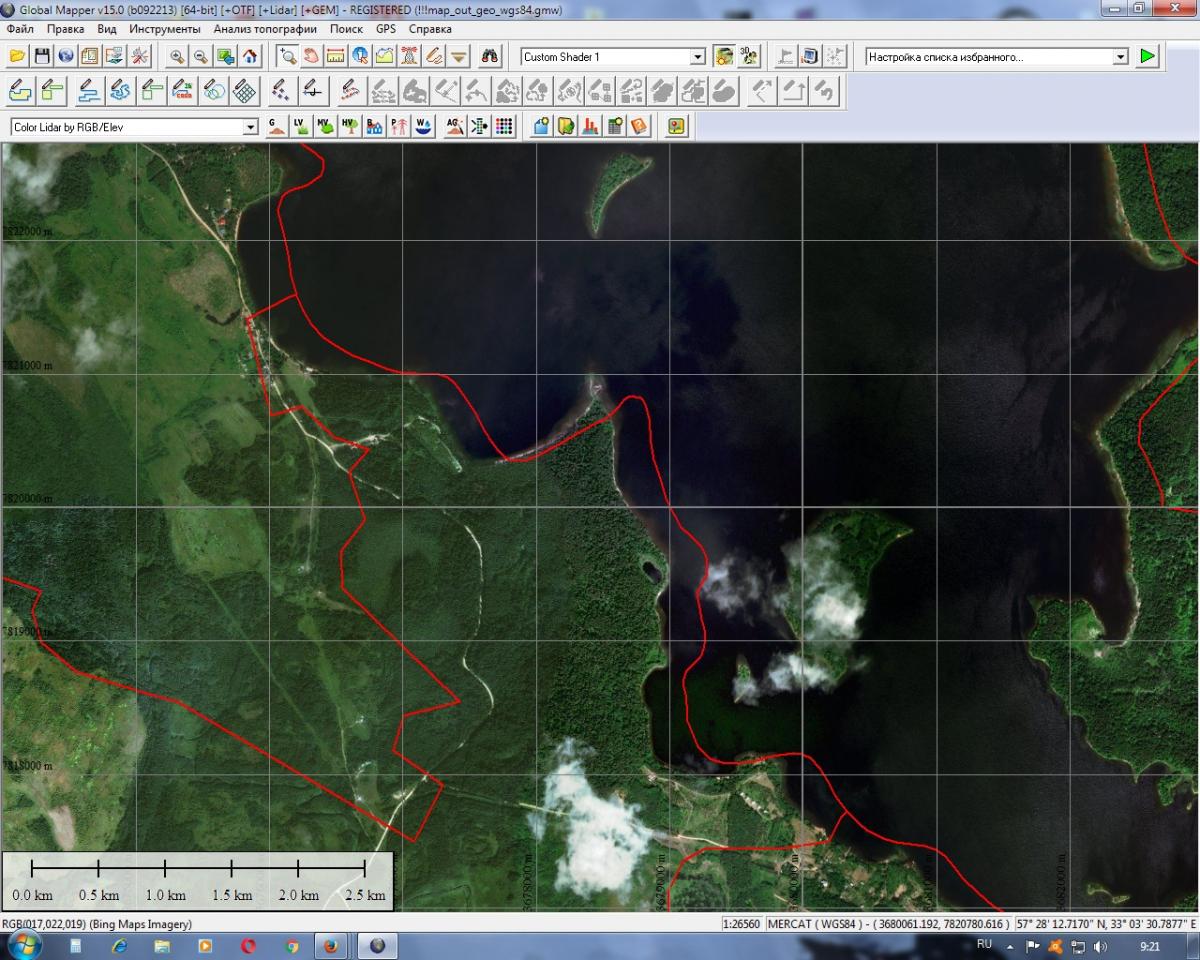Viewport: 1200px width, 960px height.
Task: Toggle the enable hill shading icon
Action: click(723, 56)
